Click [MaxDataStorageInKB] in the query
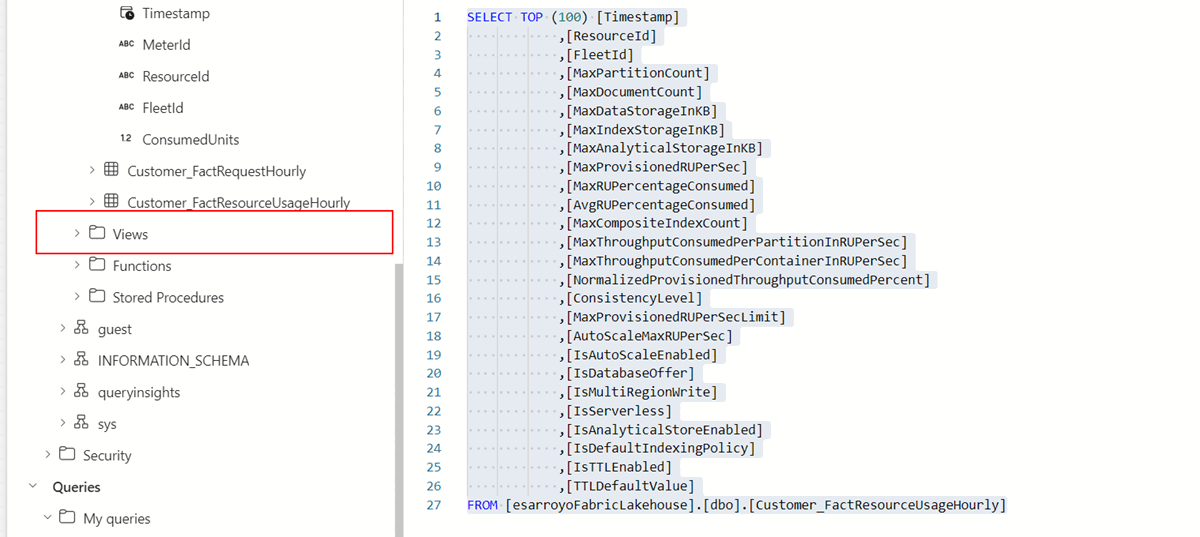Screen dimensions: 1200x537 [x=641, y=111]
